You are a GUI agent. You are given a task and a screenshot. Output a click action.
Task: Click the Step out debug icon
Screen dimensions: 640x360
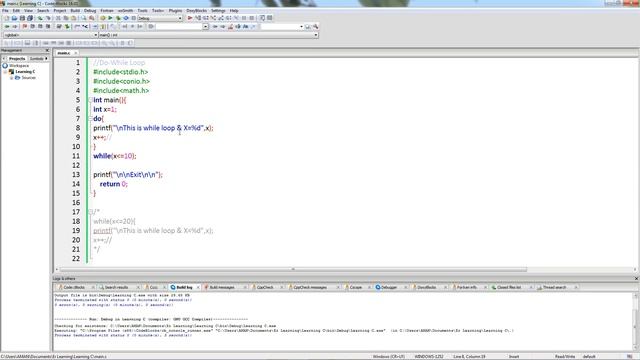coord(221,18)
